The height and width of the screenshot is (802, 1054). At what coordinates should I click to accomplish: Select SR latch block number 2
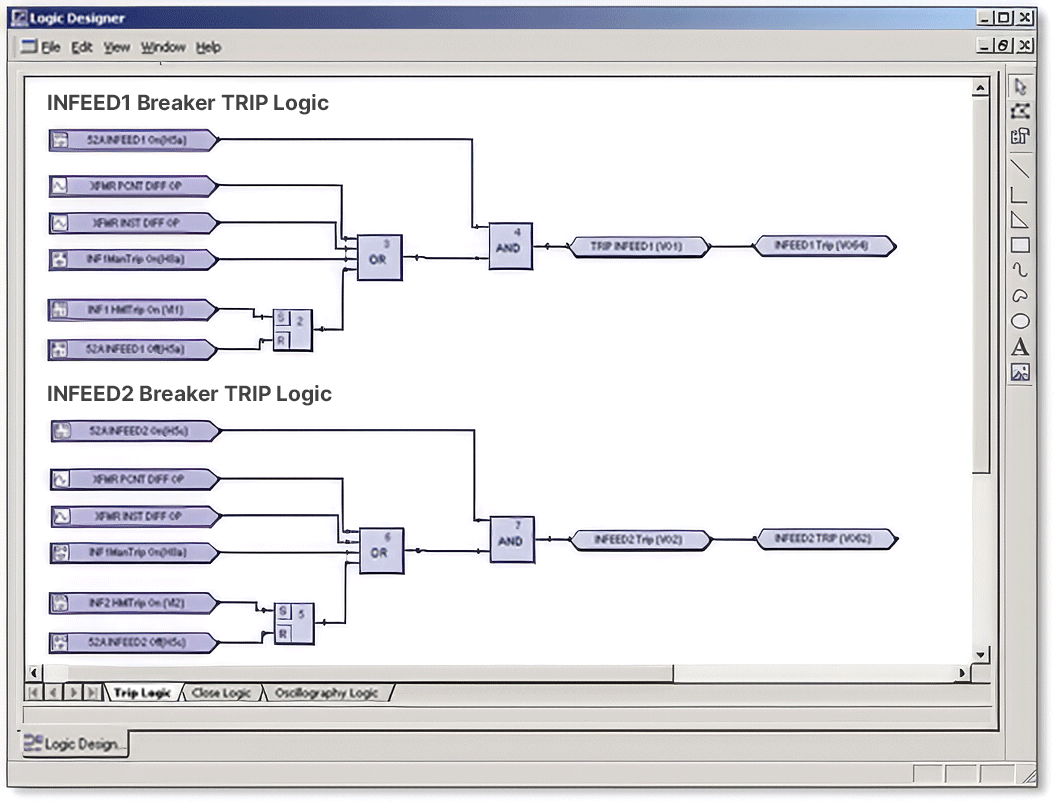click(293, 329)
